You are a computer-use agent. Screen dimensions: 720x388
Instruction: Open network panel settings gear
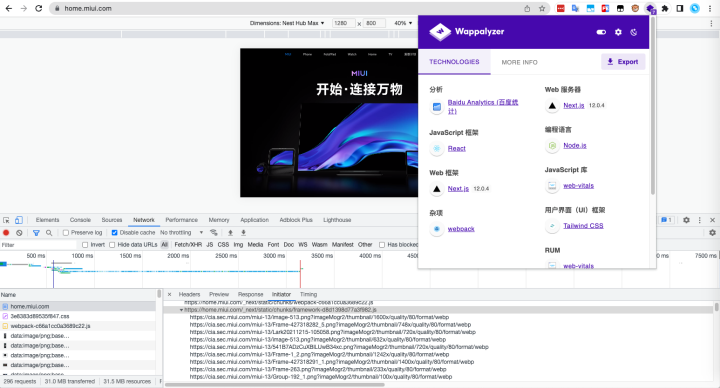[x=712, y=233]
